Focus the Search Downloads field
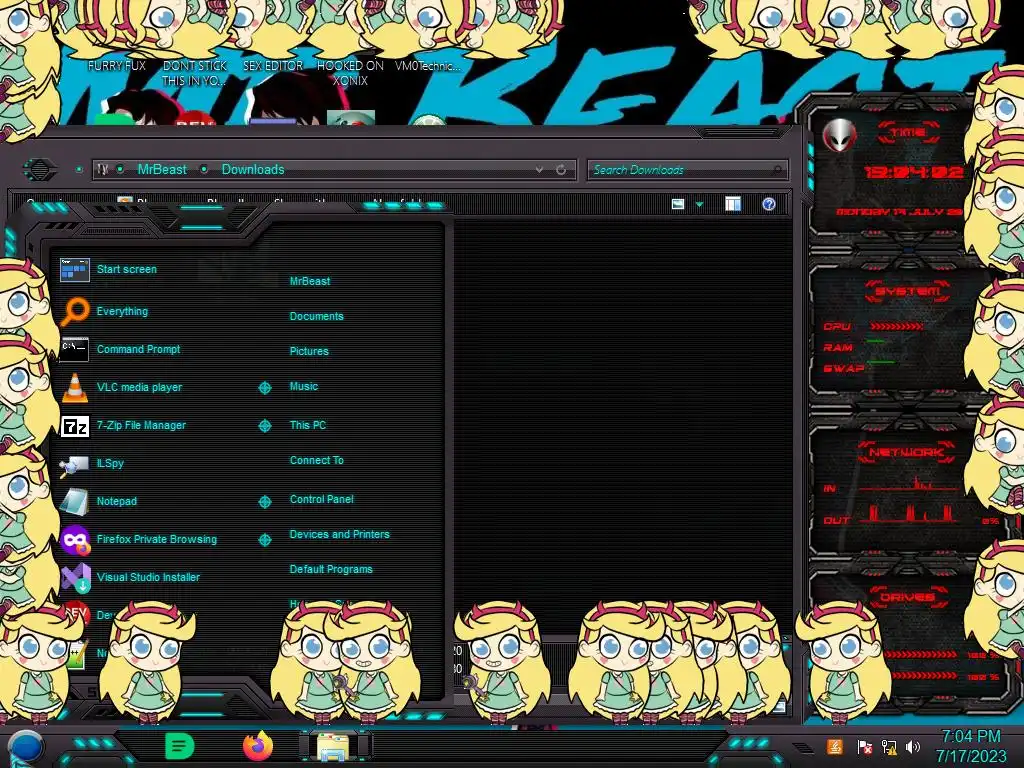Image resolution: width=1024 pixels, height=768 pixels. 687,170
